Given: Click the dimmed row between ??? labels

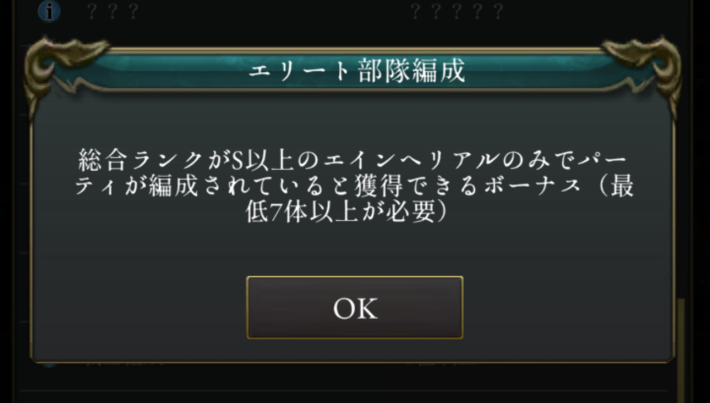Looking at the screenshot, I should tap(272, 11).
